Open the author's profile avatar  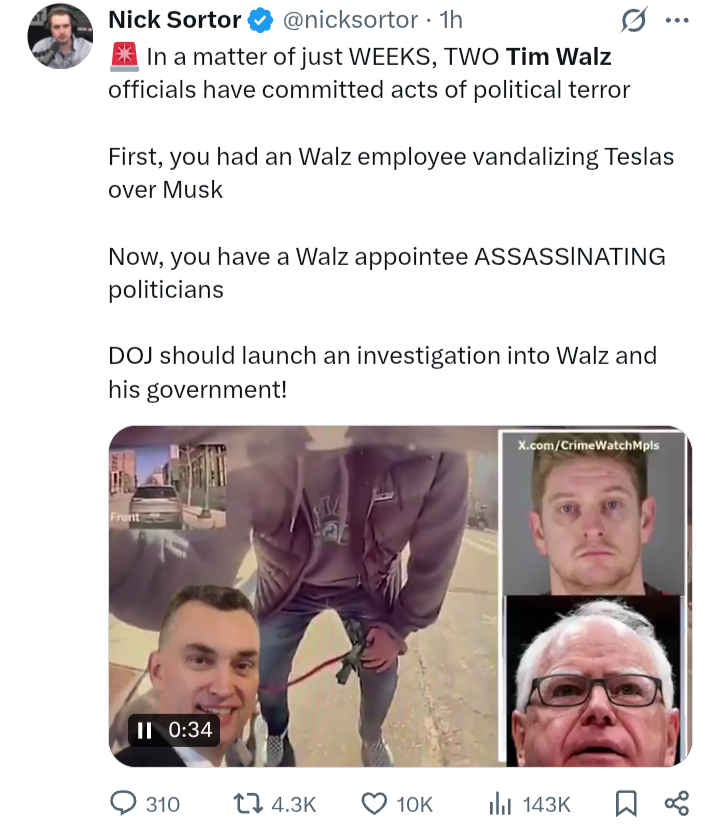(60, 36)
